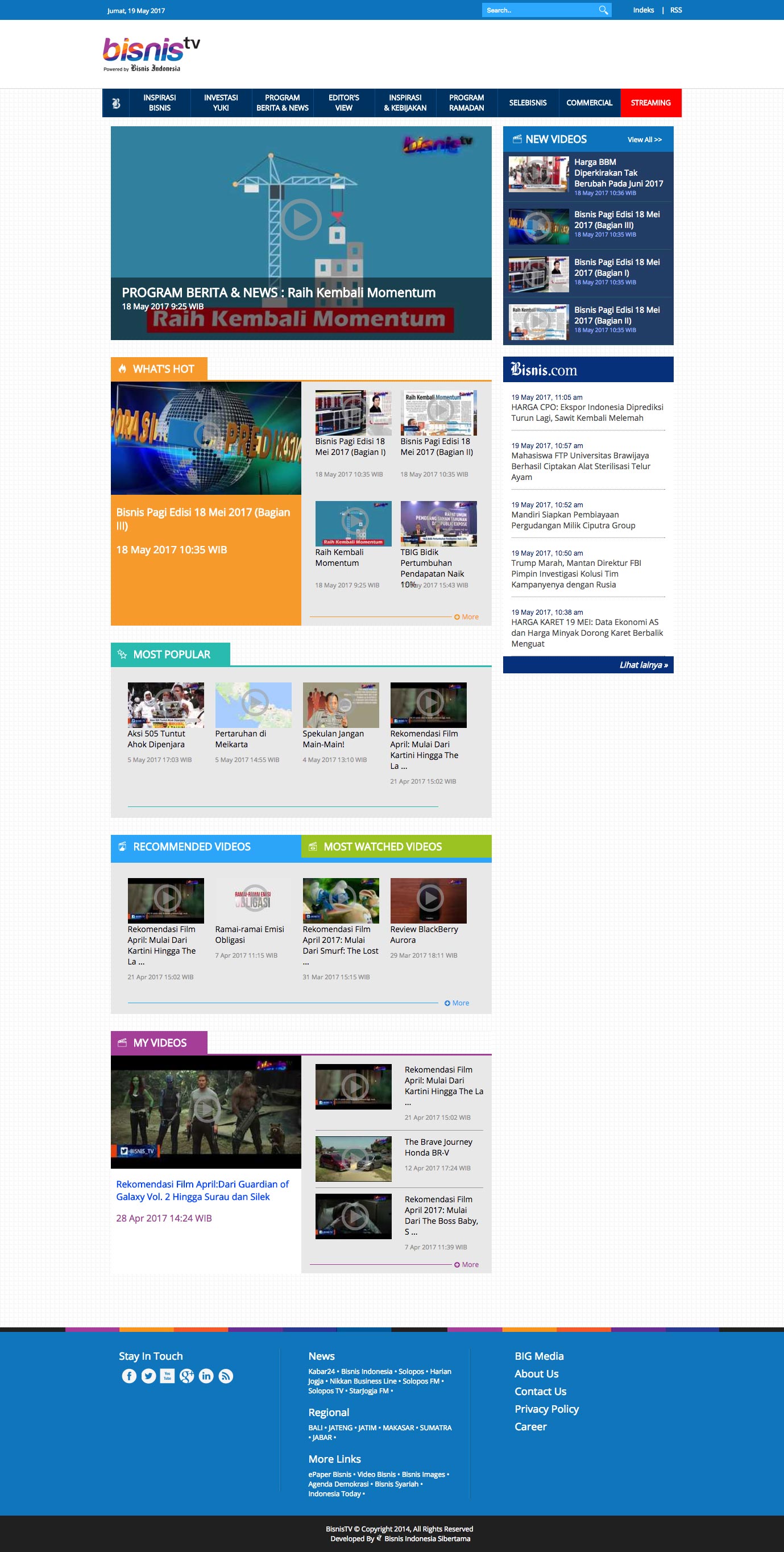Open the Twitter icon in footer
784x1552 pixels.
148,1376
